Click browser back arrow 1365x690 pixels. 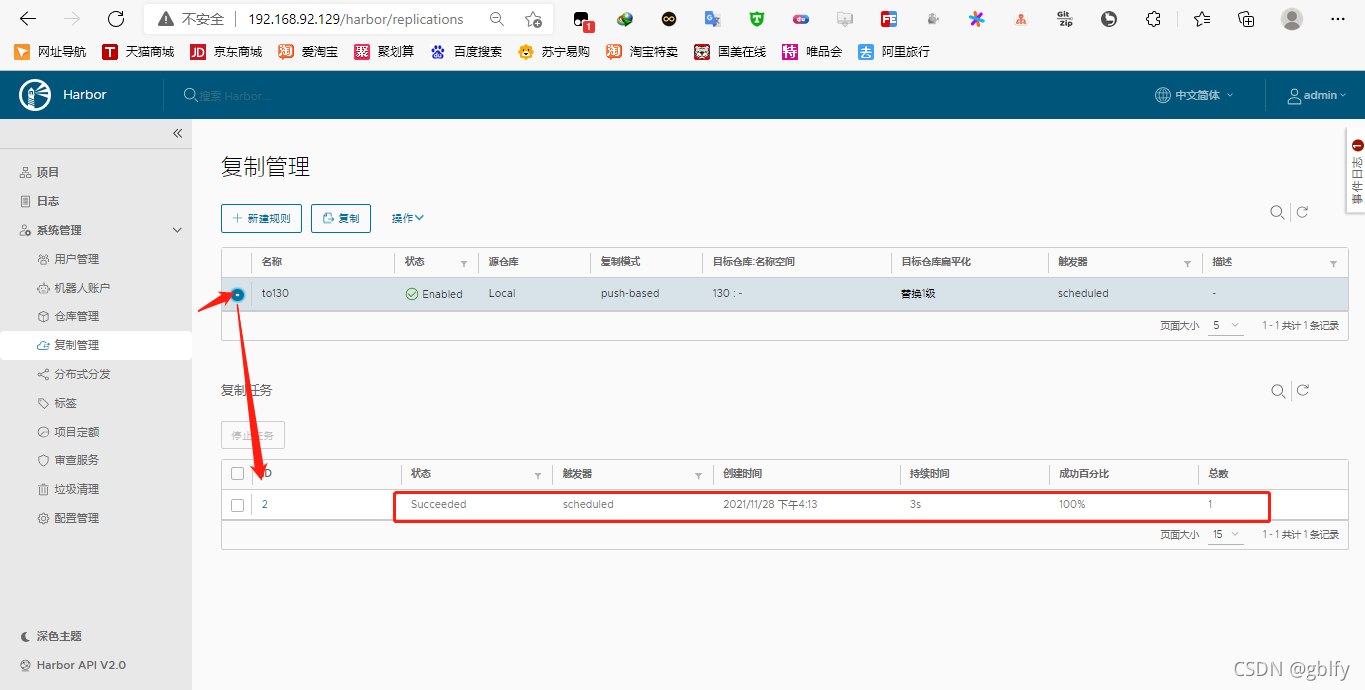[x=28, y=19]
